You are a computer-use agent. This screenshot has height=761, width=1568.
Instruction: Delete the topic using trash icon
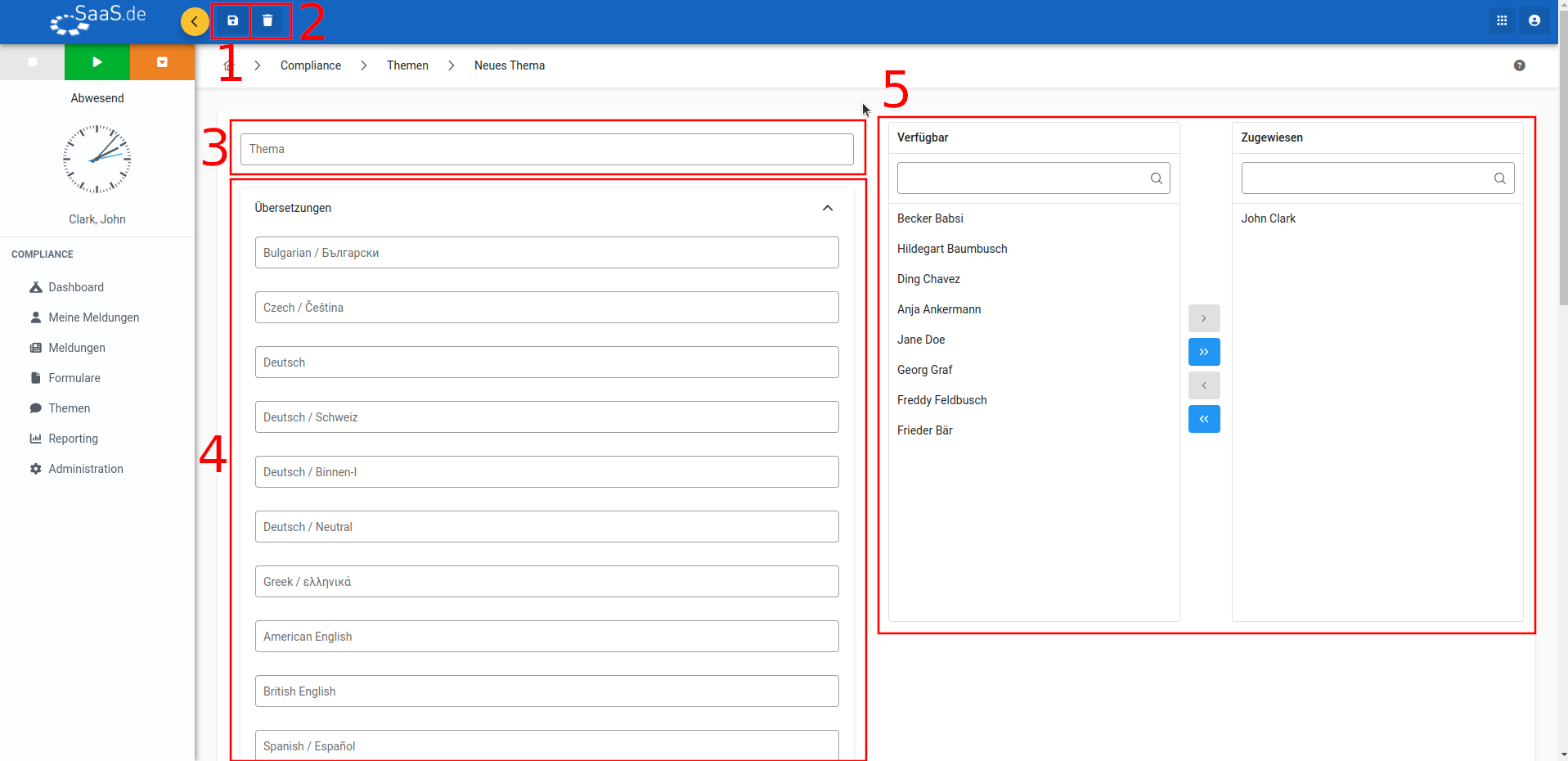(x=267, y=20)
